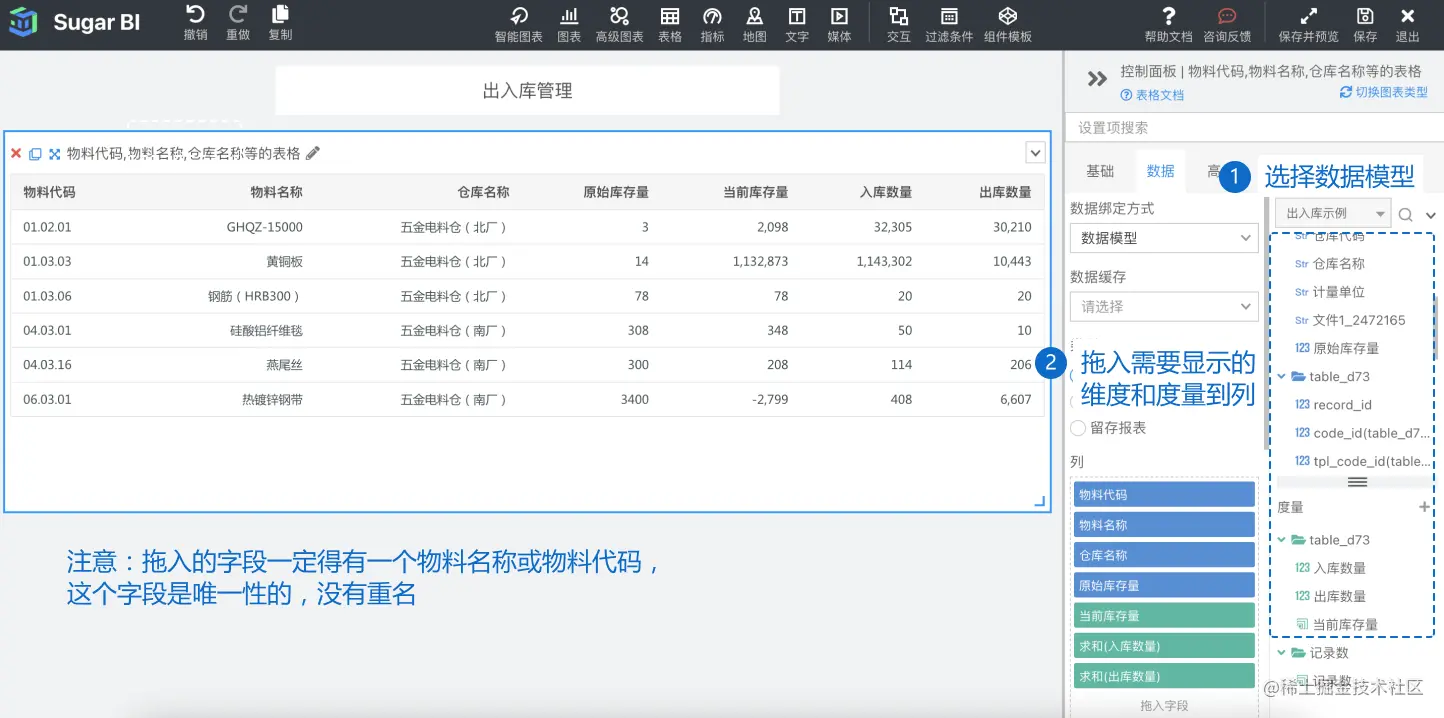
Task: Collapse the table_d73 dimension folder
Action: pyautogui.click(x=1283, y=377)
